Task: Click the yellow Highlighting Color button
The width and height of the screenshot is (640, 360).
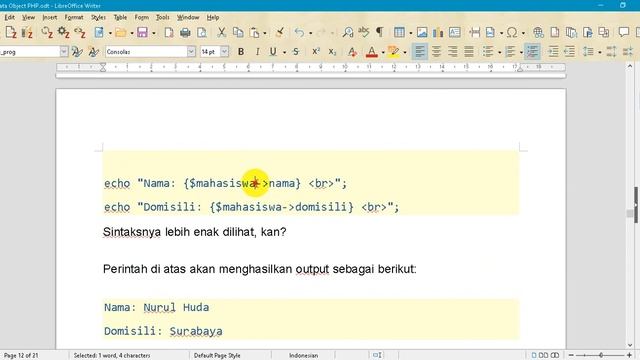Action: (x=393, y=52)
